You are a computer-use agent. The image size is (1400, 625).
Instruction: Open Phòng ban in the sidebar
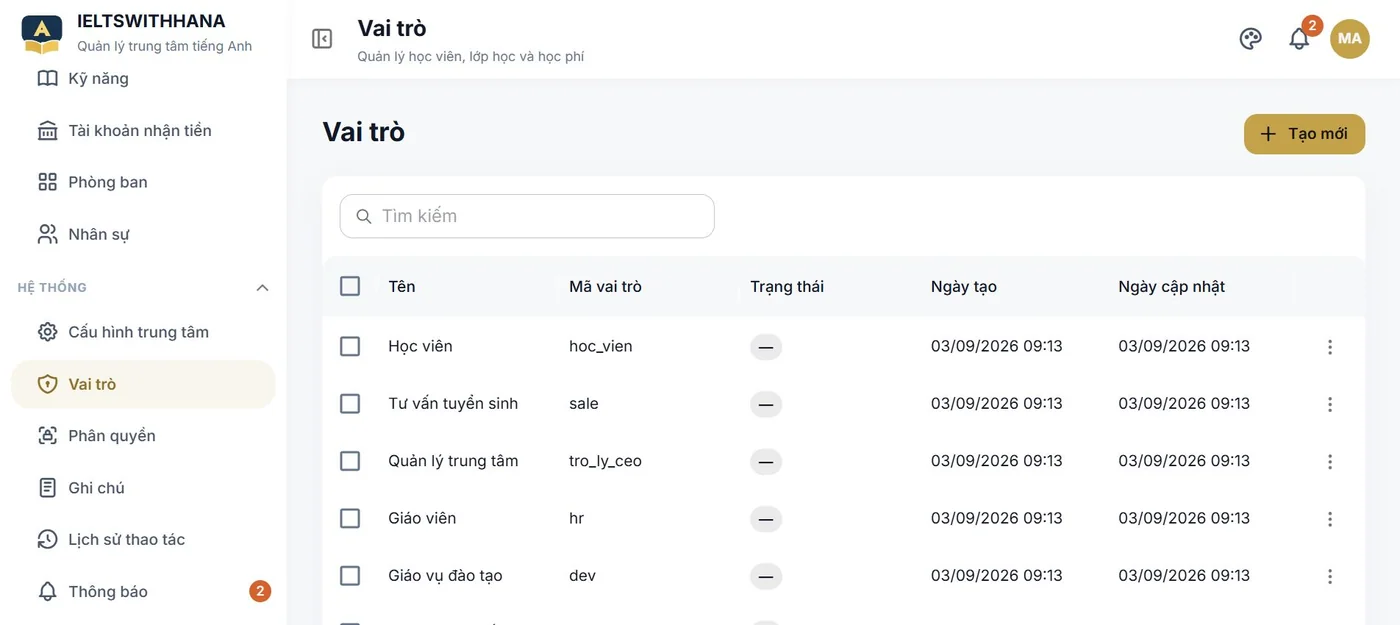(x=143, y=182)
